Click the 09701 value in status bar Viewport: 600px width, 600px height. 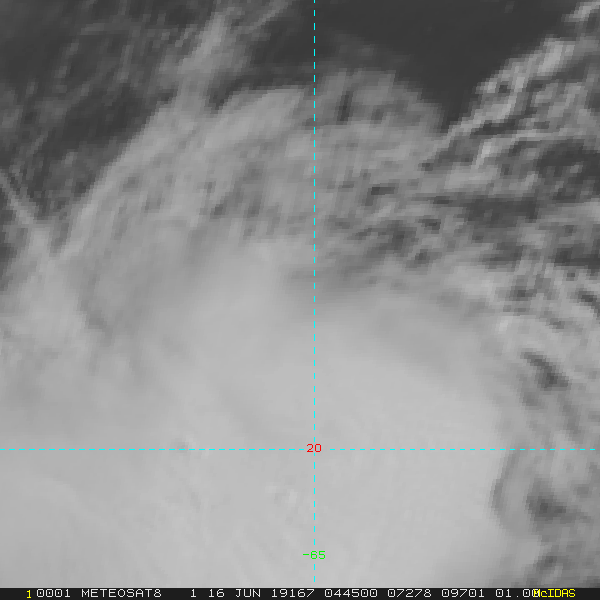463,593
